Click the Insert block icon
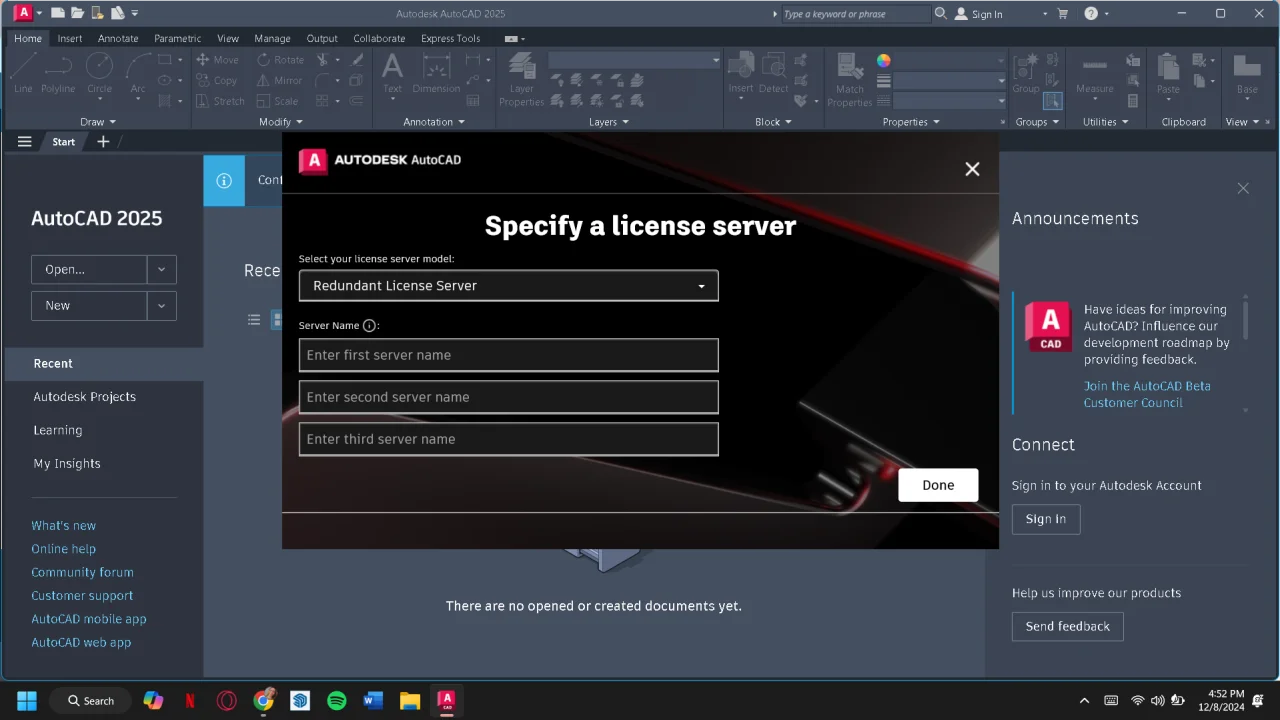This screenshot has width=1280, height=720. [x=741, y=74]
